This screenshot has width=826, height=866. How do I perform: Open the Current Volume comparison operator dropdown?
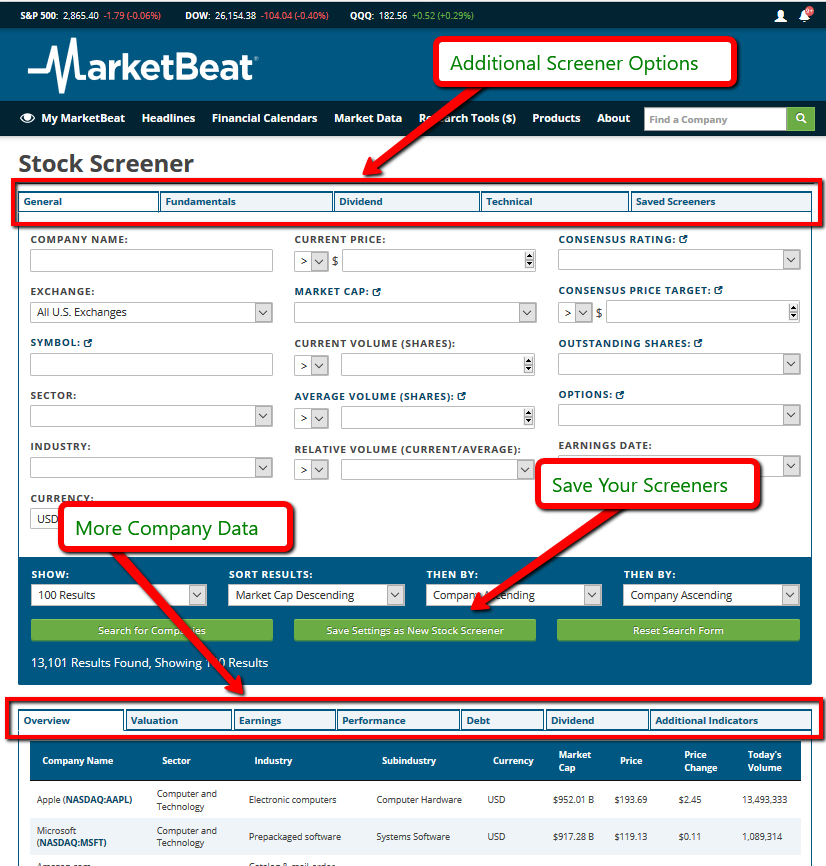coord(311,365)
